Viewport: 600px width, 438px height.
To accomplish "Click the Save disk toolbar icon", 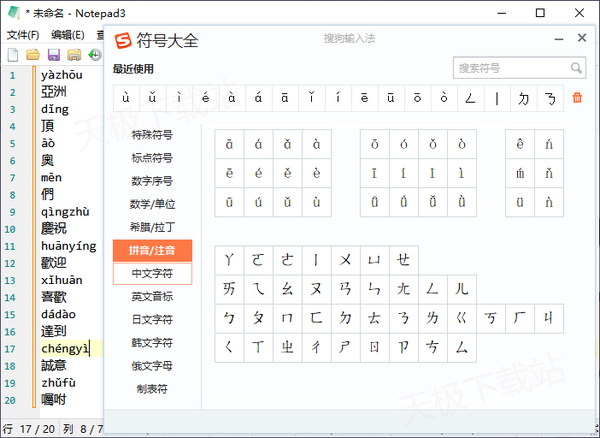I will point(52,54).
